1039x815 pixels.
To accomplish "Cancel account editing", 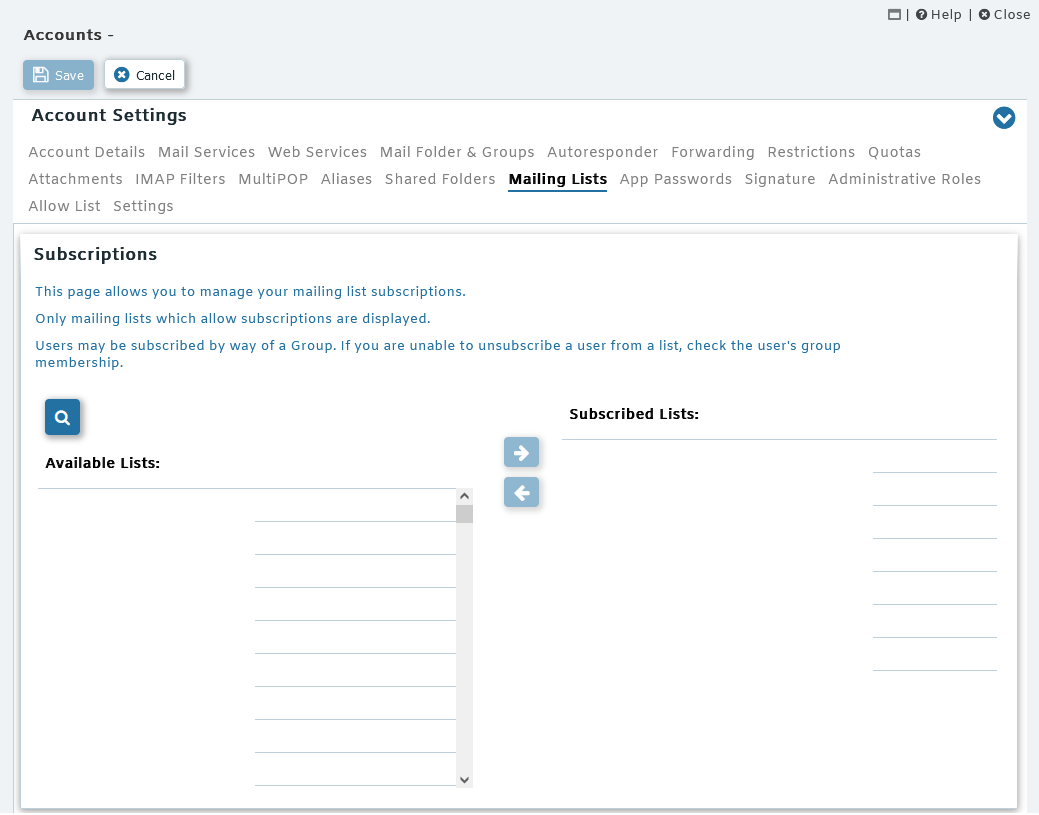I will pyautogui.click(x=145, y=75).
